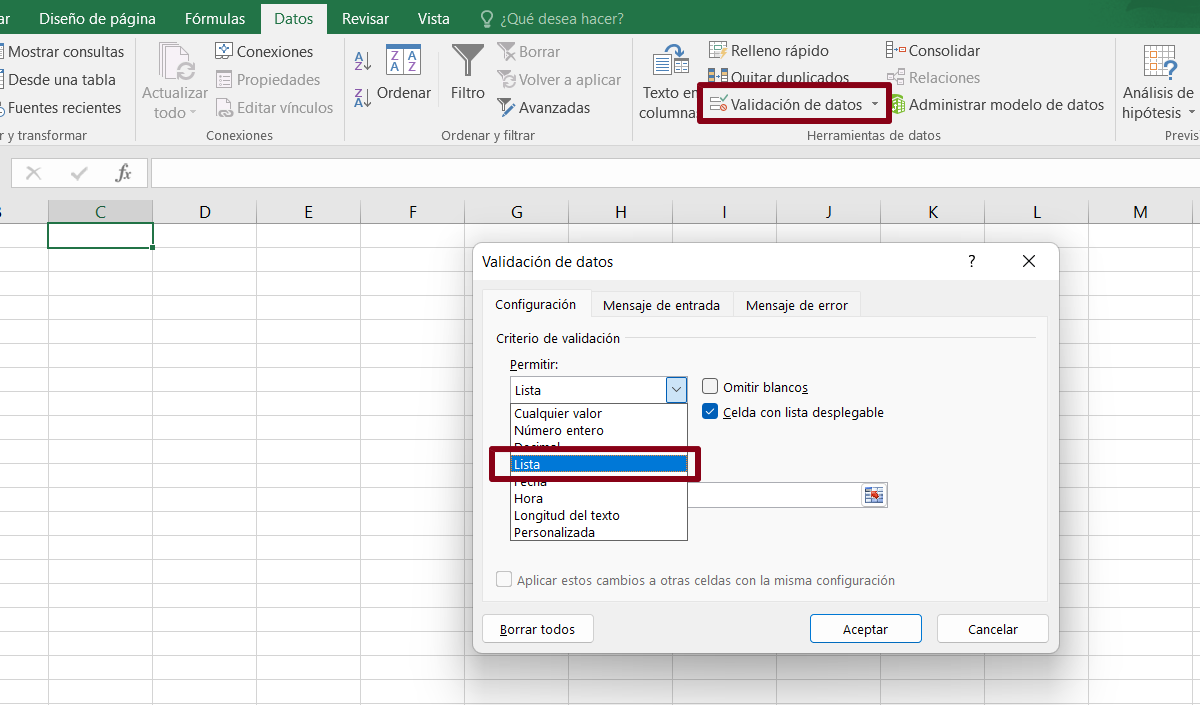1200x705 pixels.
Task: Click Cancelar in the dialog
Action: (993, 629)
